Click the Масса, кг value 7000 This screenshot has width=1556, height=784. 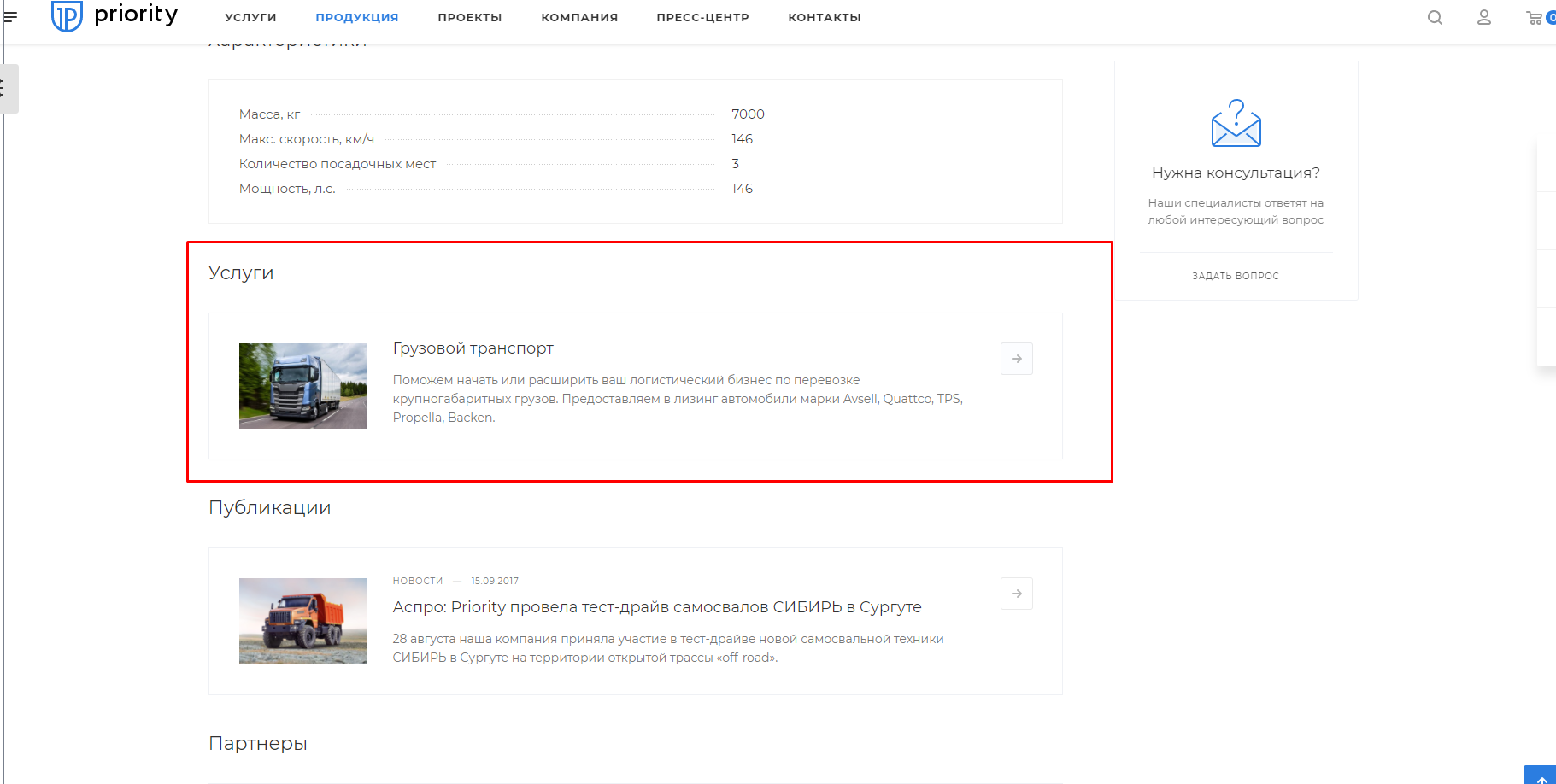[748, 114]
